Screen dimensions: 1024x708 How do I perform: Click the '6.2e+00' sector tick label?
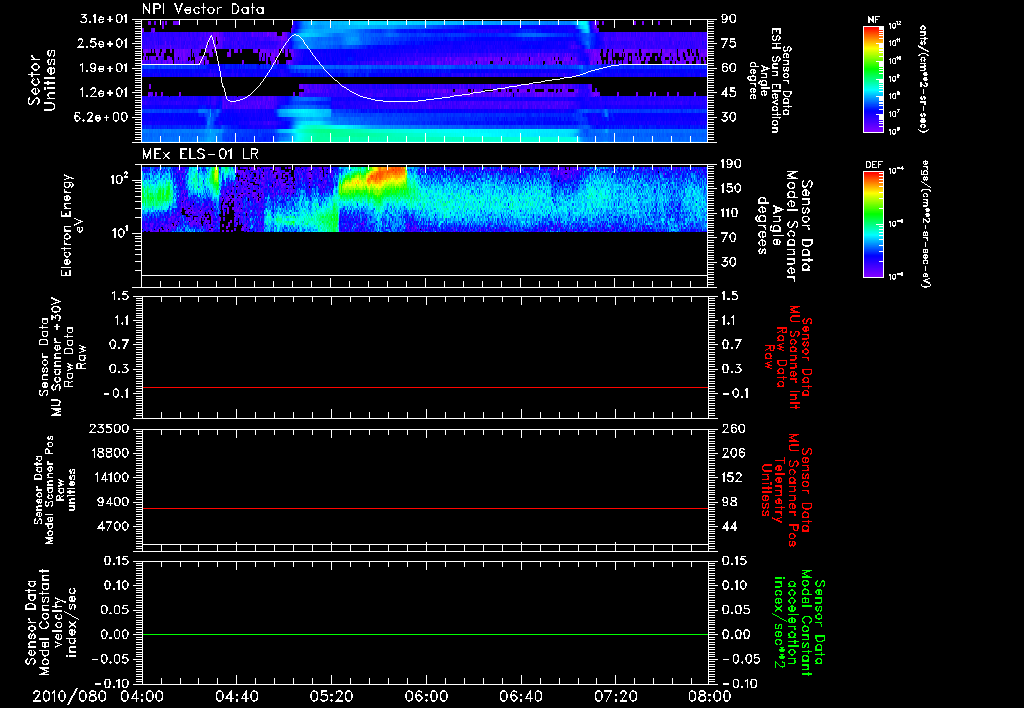(x=103, y=117)
